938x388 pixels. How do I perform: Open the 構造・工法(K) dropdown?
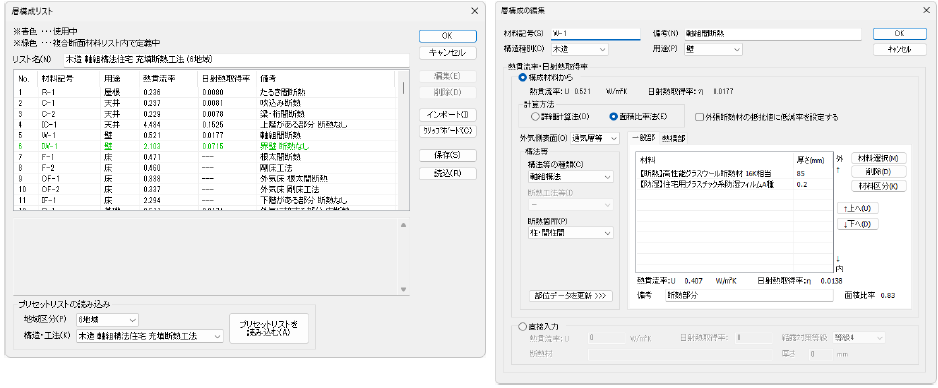pyautogui.click(x=150, y=336)
